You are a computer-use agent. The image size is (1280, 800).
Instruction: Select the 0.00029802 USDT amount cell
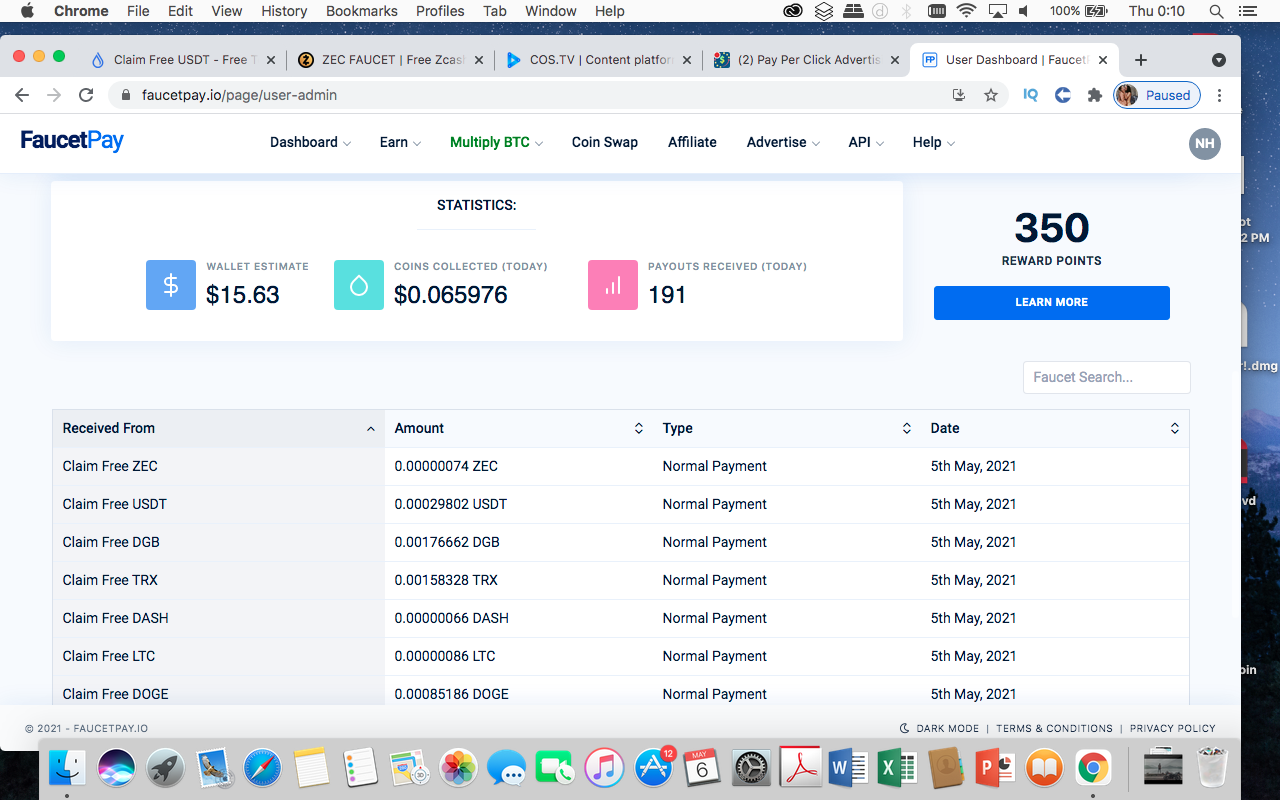click(x=451, y=504)
